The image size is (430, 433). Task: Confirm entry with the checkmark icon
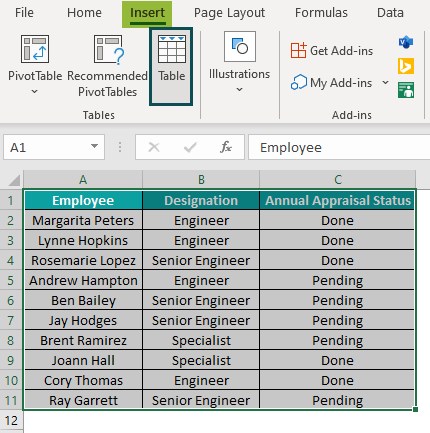(x=190, y=147)
